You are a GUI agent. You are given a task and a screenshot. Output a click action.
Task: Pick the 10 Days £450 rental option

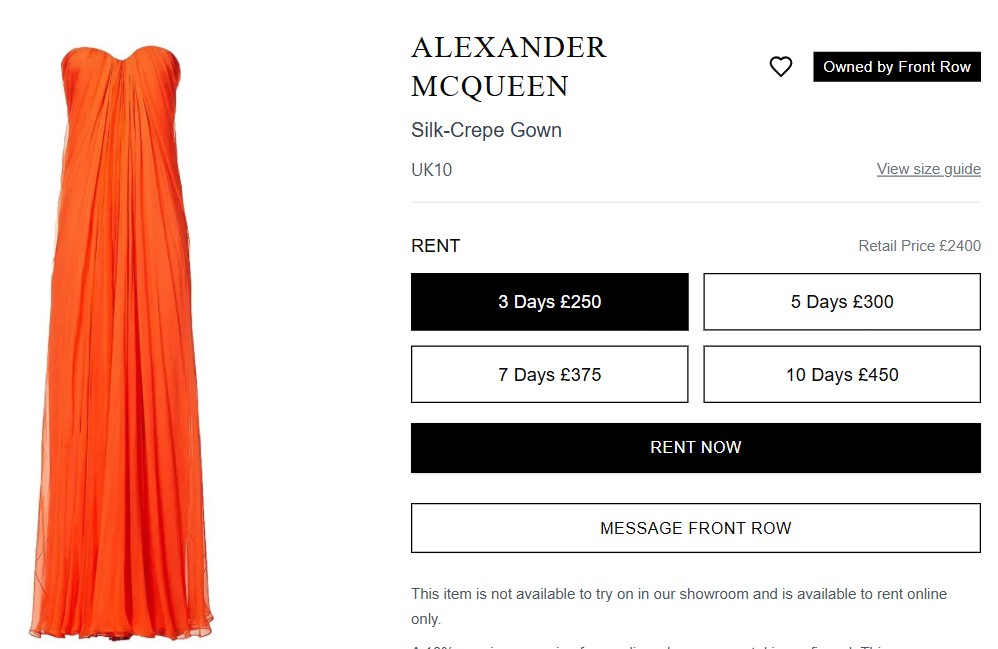(x=841, y=374)
